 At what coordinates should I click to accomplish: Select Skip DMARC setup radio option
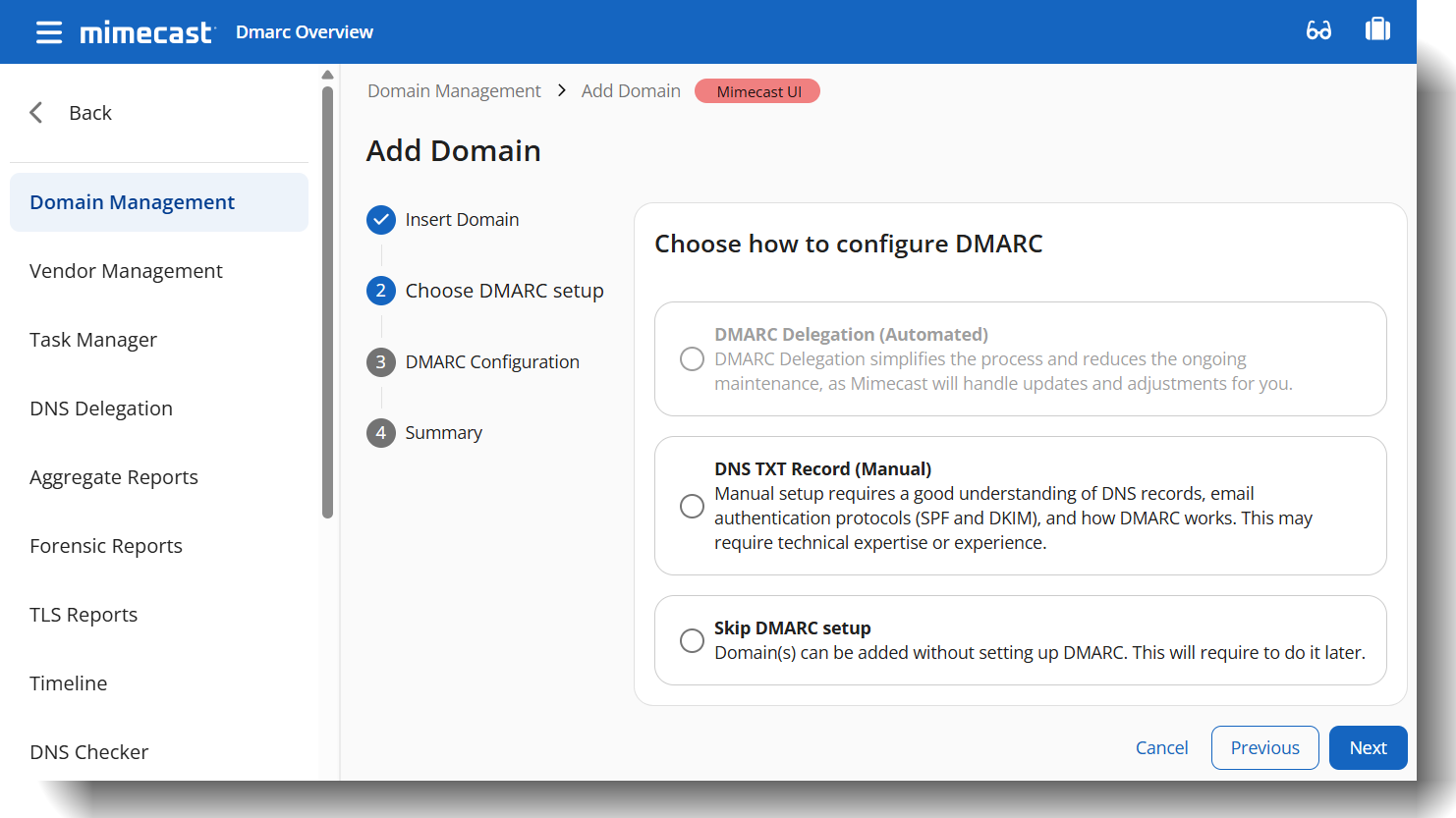point(692,640)
